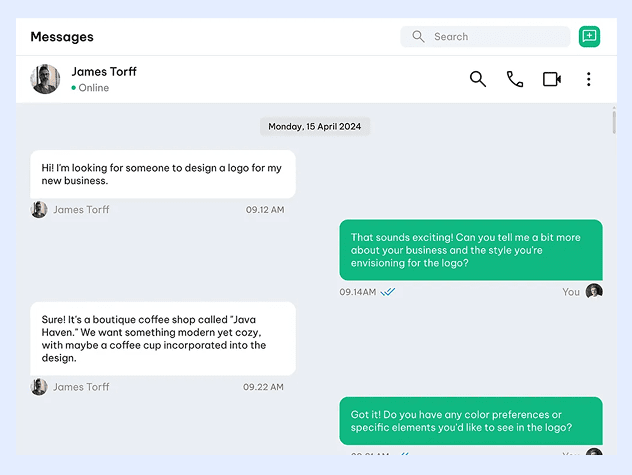Click the Monday, 15 April 2024 date chip

point(316,127)
